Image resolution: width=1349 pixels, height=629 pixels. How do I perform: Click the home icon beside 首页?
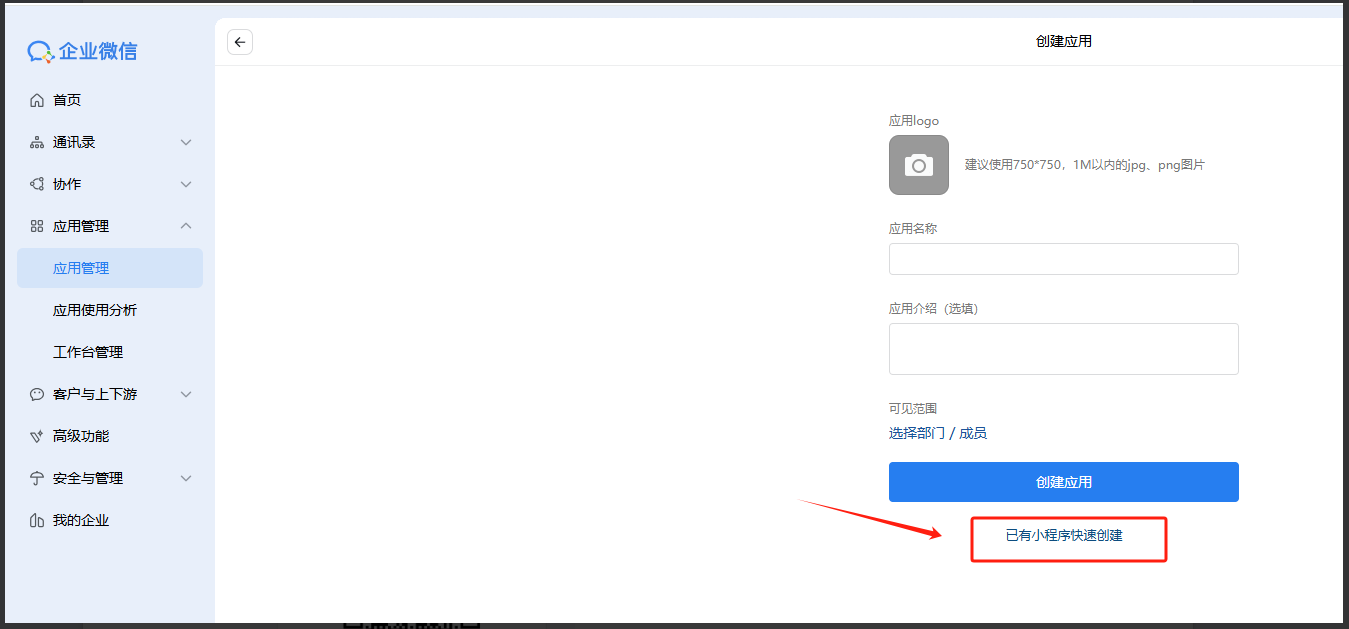point(37,100)
